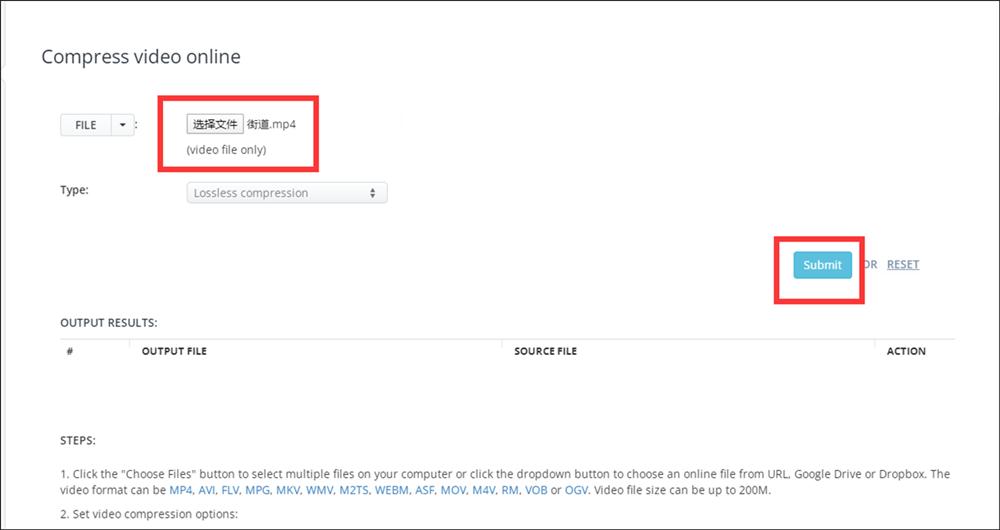Click the ASF format link

425,490
